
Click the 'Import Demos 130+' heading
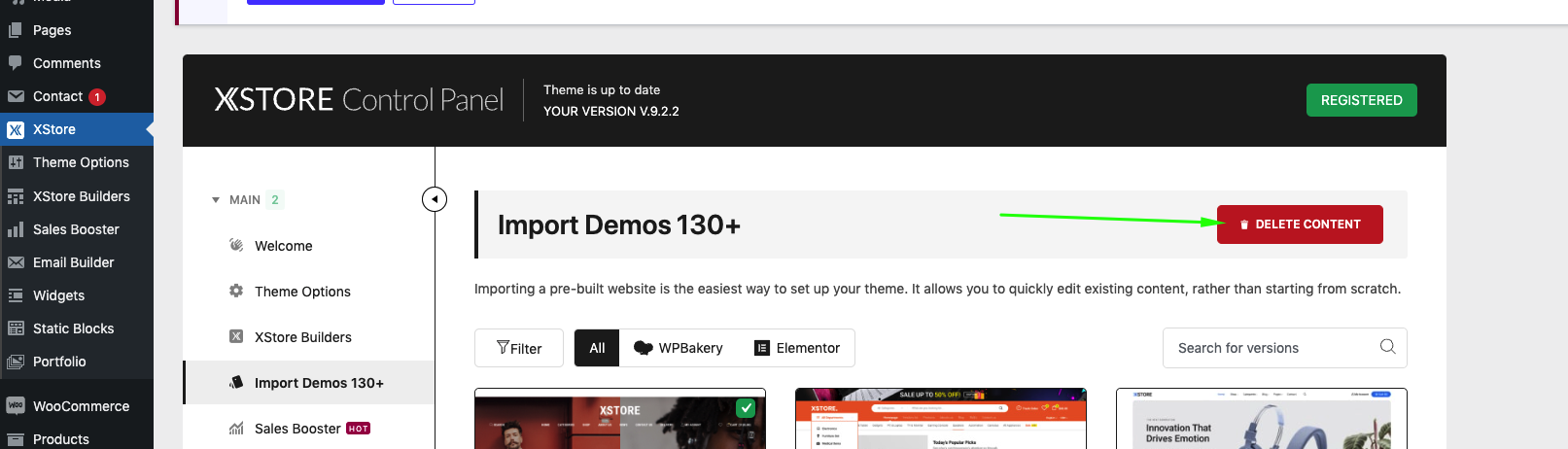pyautogui.click(x=619, y=224)
